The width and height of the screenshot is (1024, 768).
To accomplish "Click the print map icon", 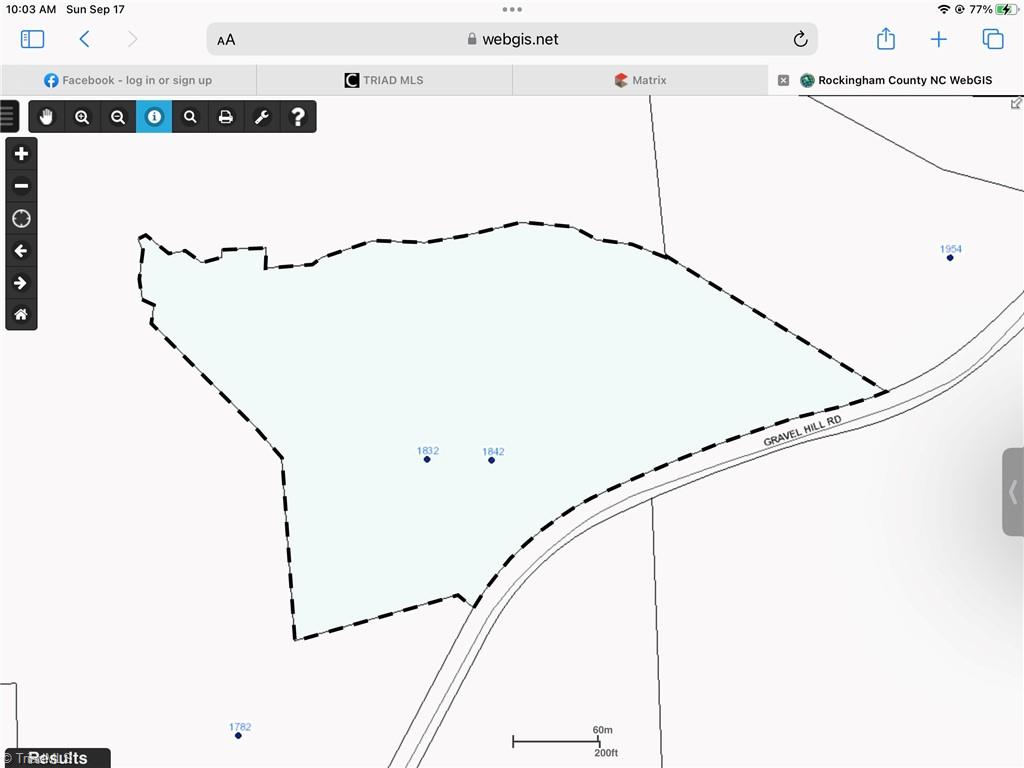I will point(226,117).
